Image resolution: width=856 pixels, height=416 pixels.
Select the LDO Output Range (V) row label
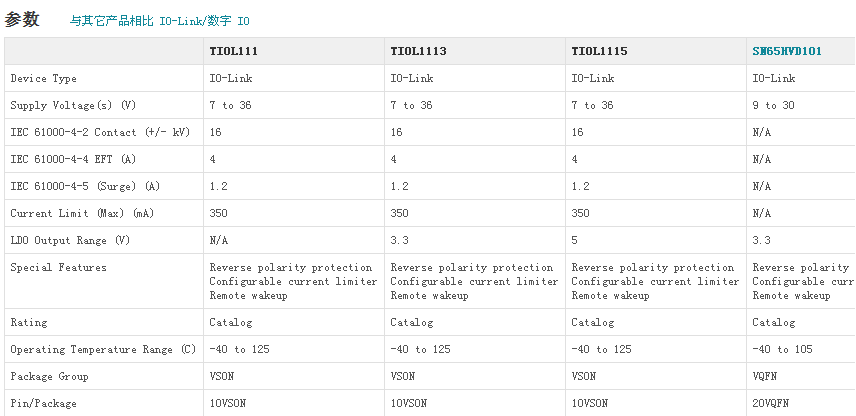(x=70, y=240)
